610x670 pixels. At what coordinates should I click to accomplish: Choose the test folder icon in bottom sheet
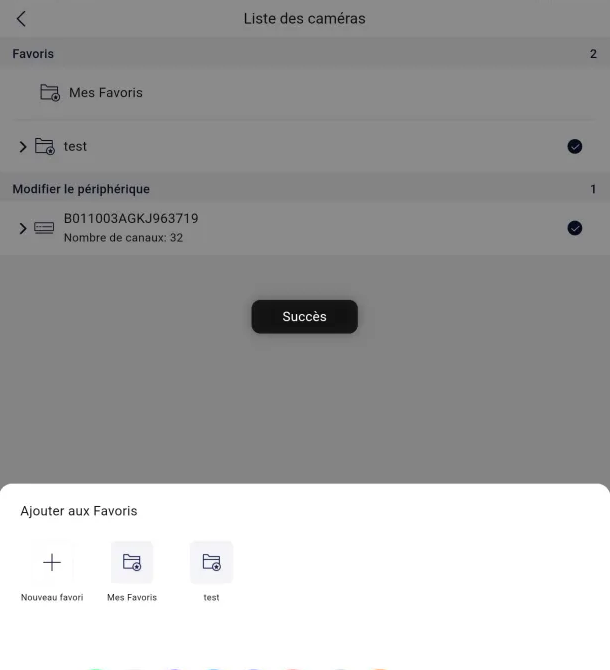211,562
